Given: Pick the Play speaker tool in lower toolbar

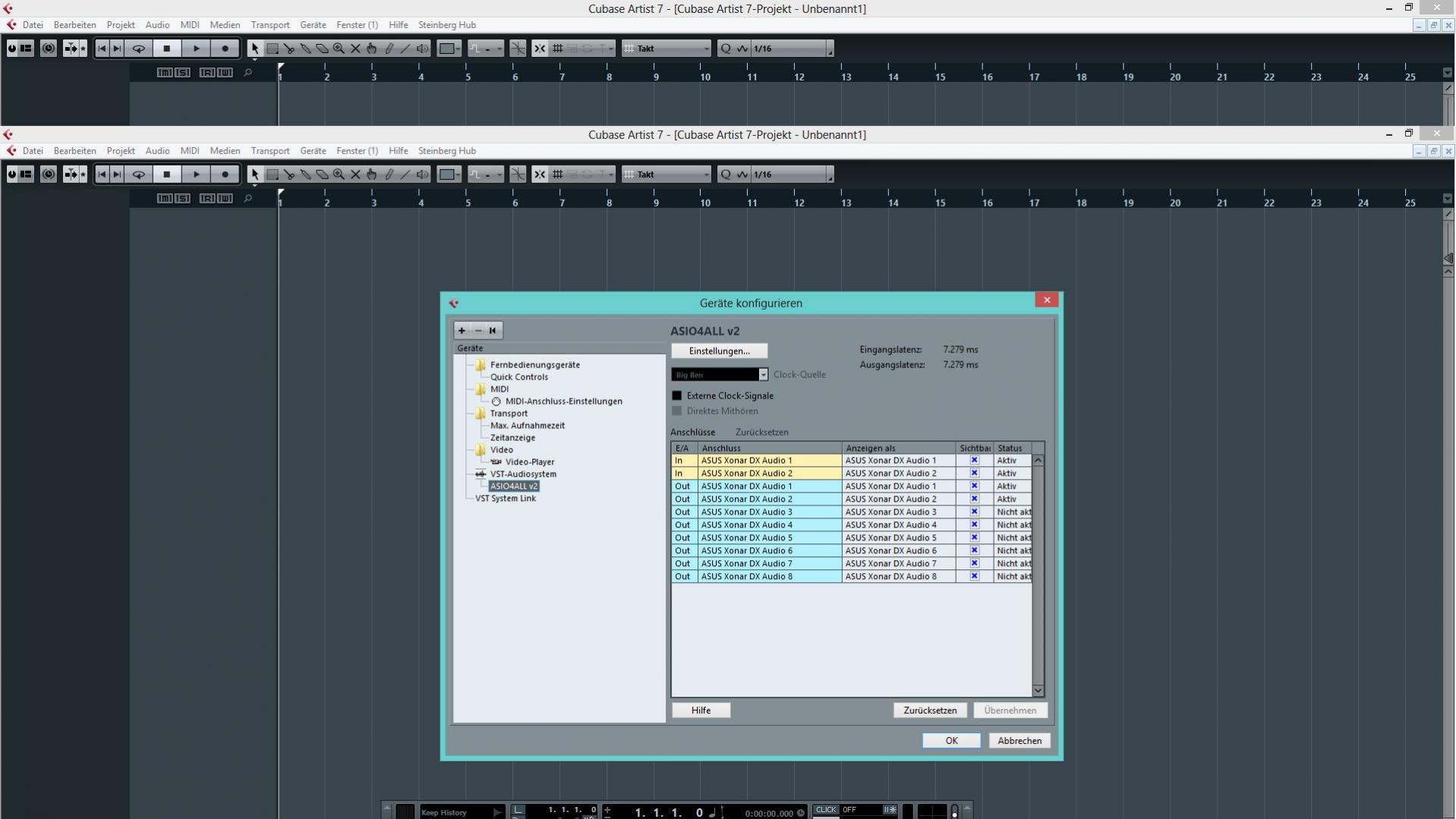Looking at the screenshot, I should [x=422, y=175].
